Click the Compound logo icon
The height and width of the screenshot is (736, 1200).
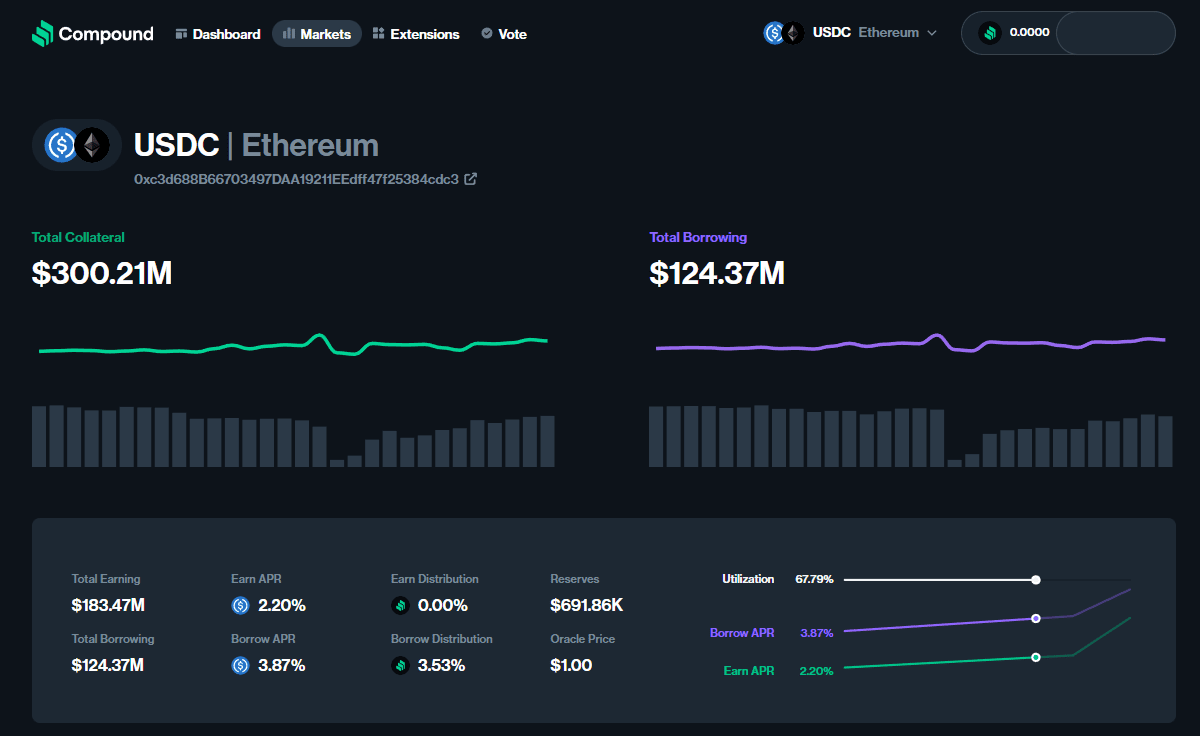pos(41,33)
